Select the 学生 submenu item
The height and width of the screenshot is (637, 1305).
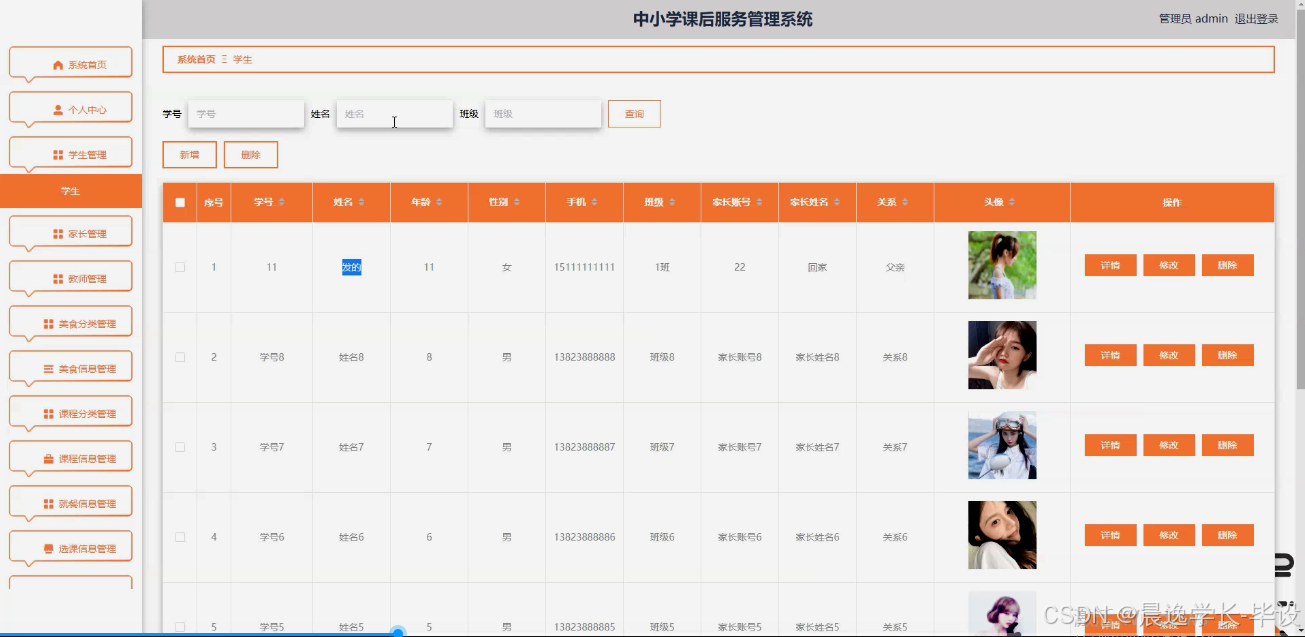pos(71,191)
